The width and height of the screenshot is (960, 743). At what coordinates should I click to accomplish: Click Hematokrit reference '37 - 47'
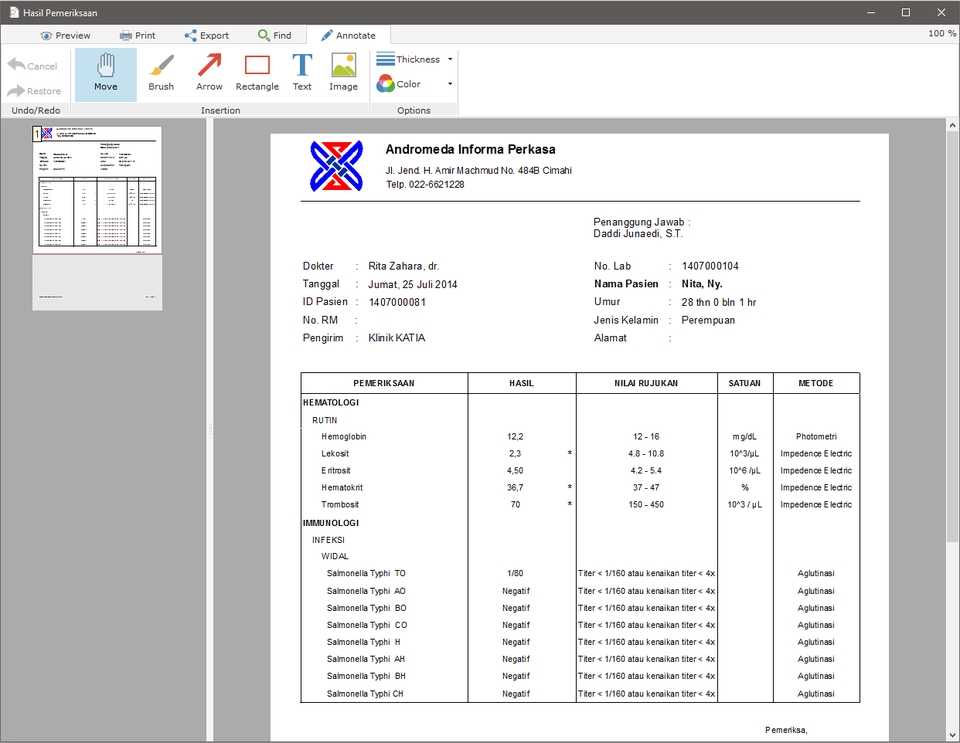[646, 488]
